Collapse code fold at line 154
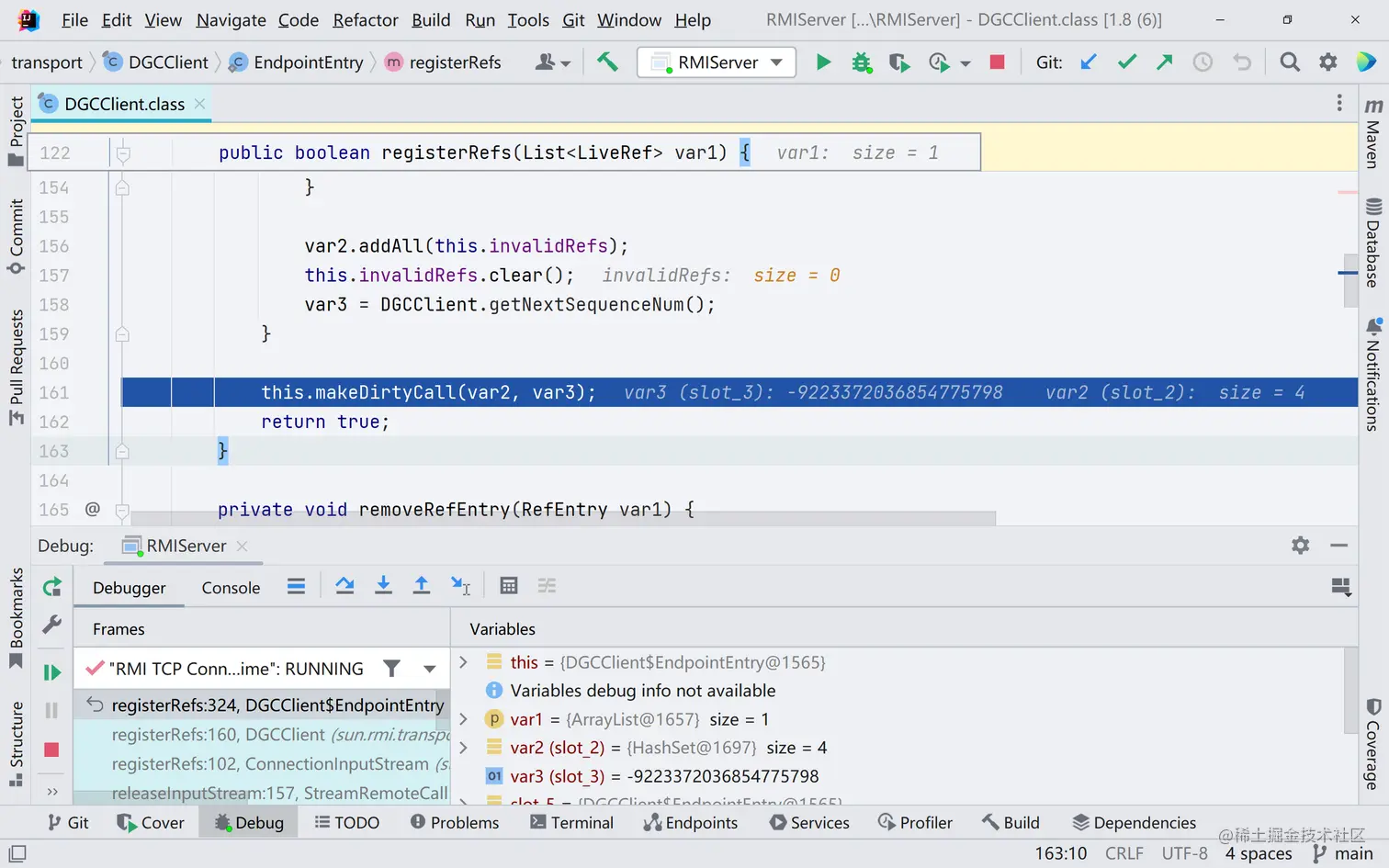Screen dimensions: 1389x868 point(122,187)
